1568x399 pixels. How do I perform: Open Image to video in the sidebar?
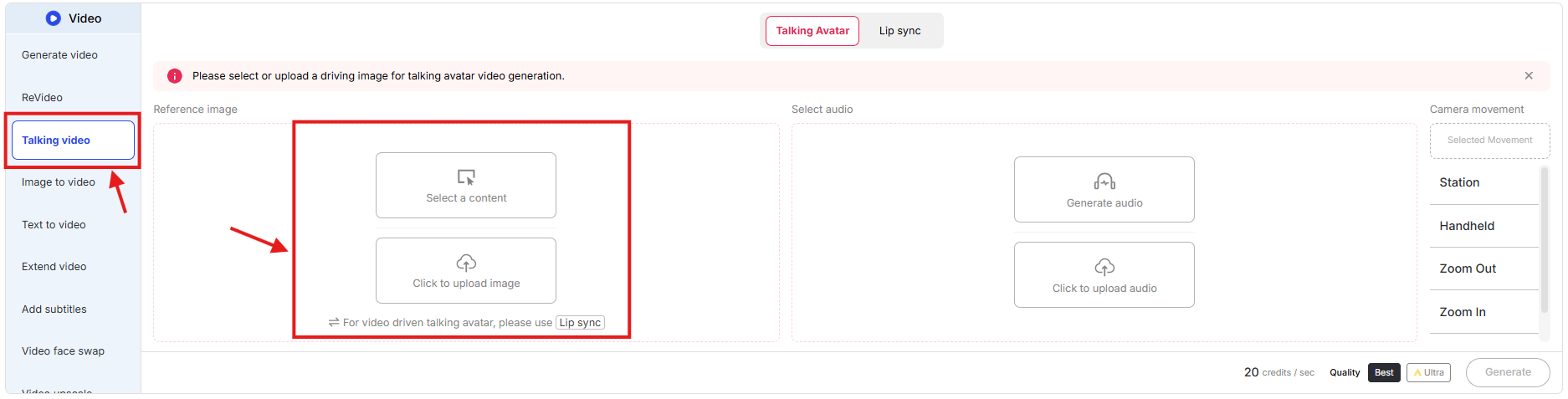tap(59, 182)
